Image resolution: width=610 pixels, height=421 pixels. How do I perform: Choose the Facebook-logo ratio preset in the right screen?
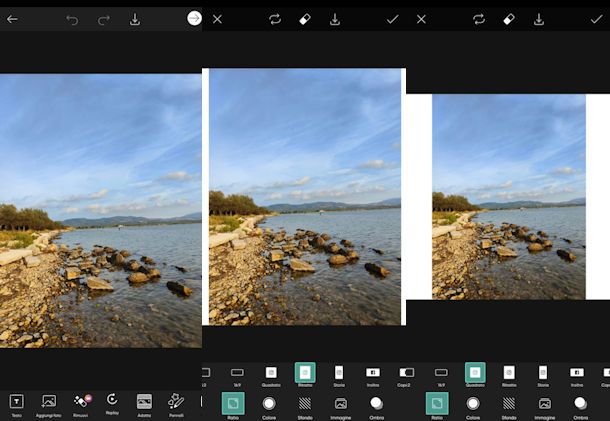(x=577, y=375)
